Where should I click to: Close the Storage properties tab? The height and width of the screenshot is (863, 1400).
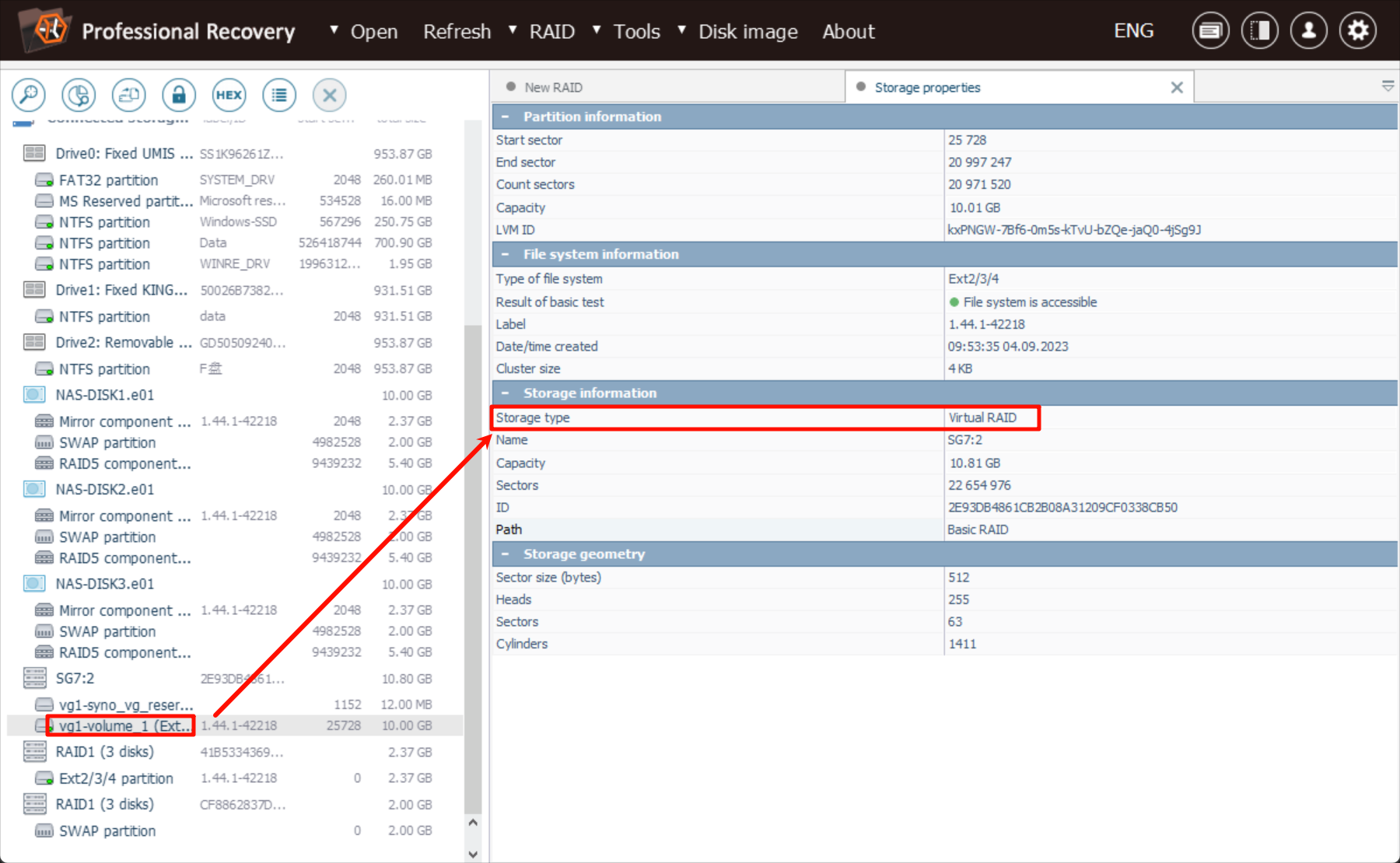click(x=1177, y=88)
